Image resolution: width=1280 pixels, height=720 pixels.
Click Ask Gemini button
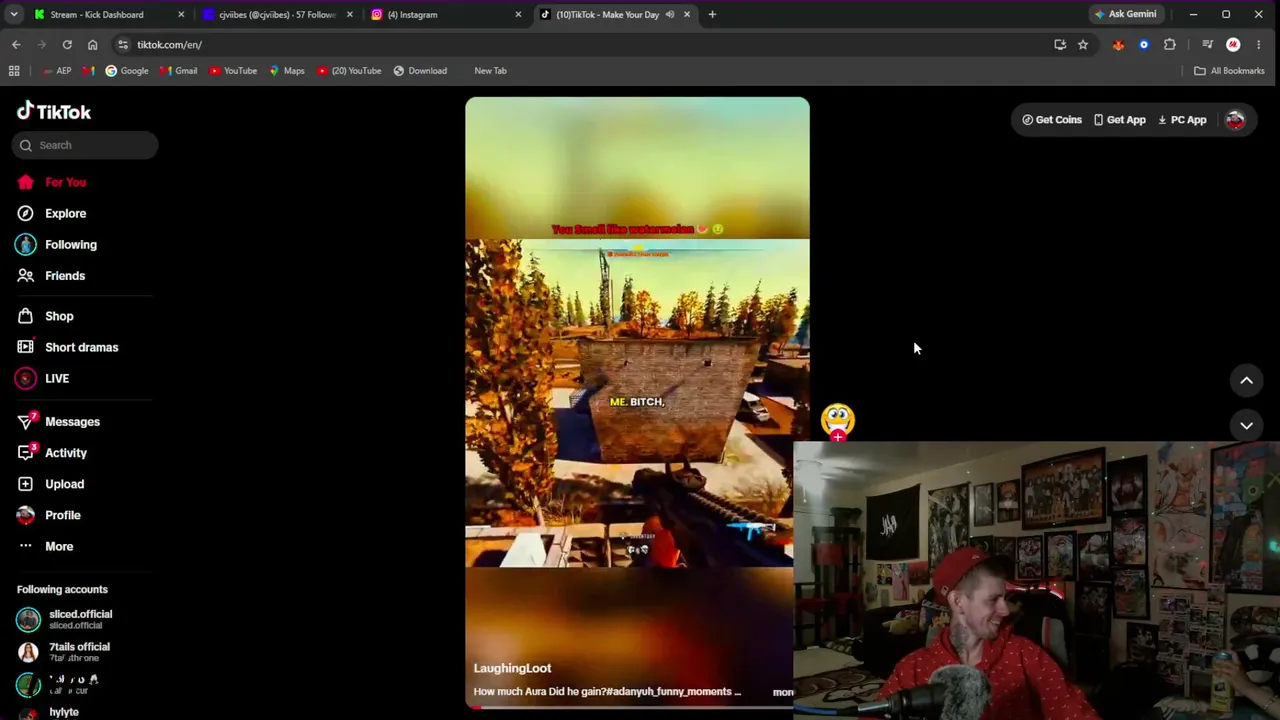1126,14
